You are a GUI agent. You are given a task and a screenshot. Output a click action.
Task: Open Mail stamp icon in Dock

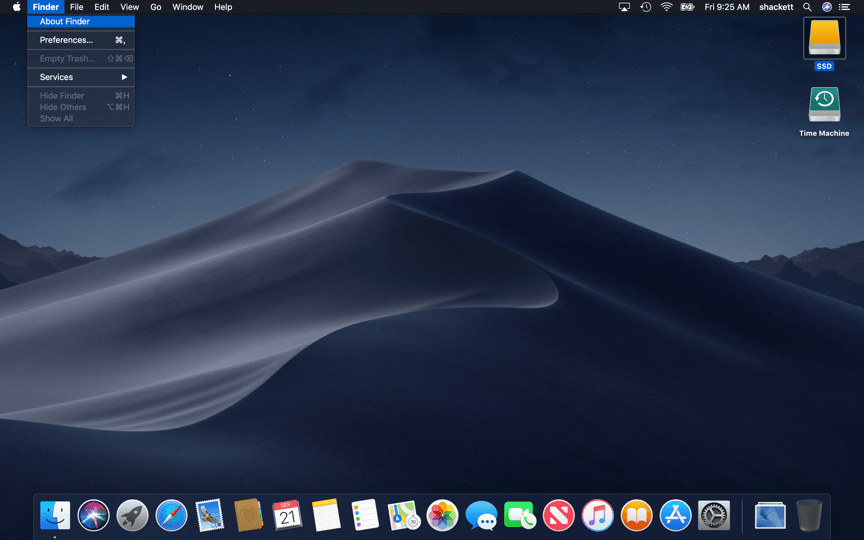point(210,515)
